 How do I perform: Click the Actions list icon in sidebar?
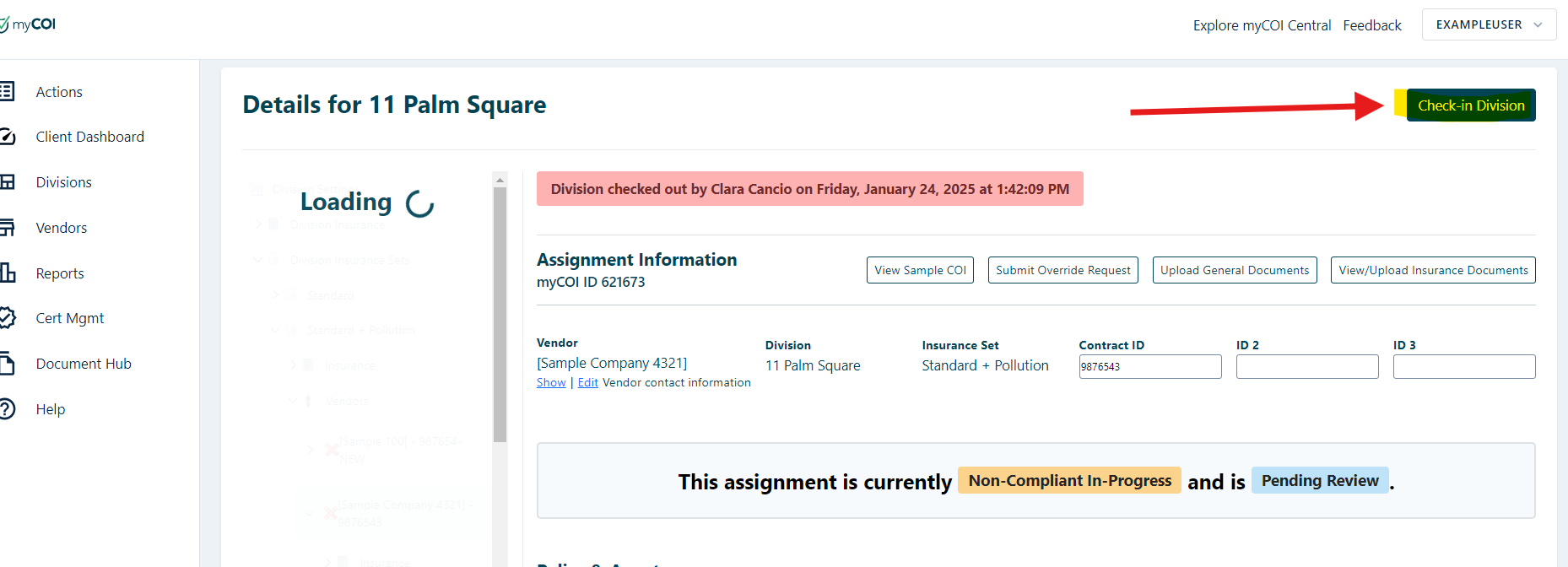point(7,91)
